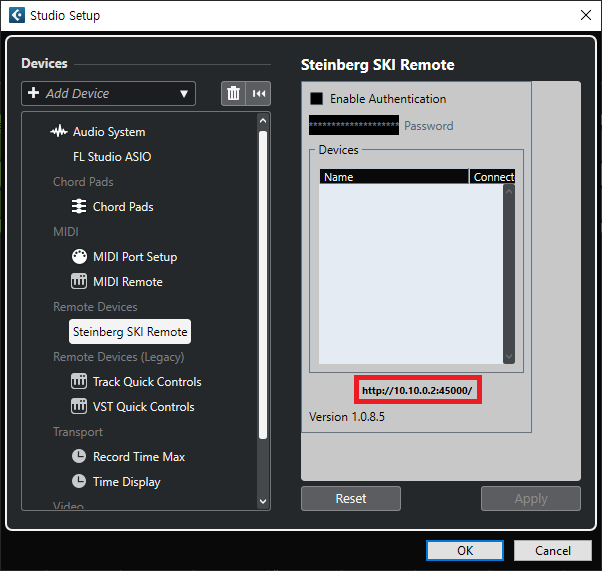Confirm with the OK button
Screen dimensions: 602x571
pos(465,551)
